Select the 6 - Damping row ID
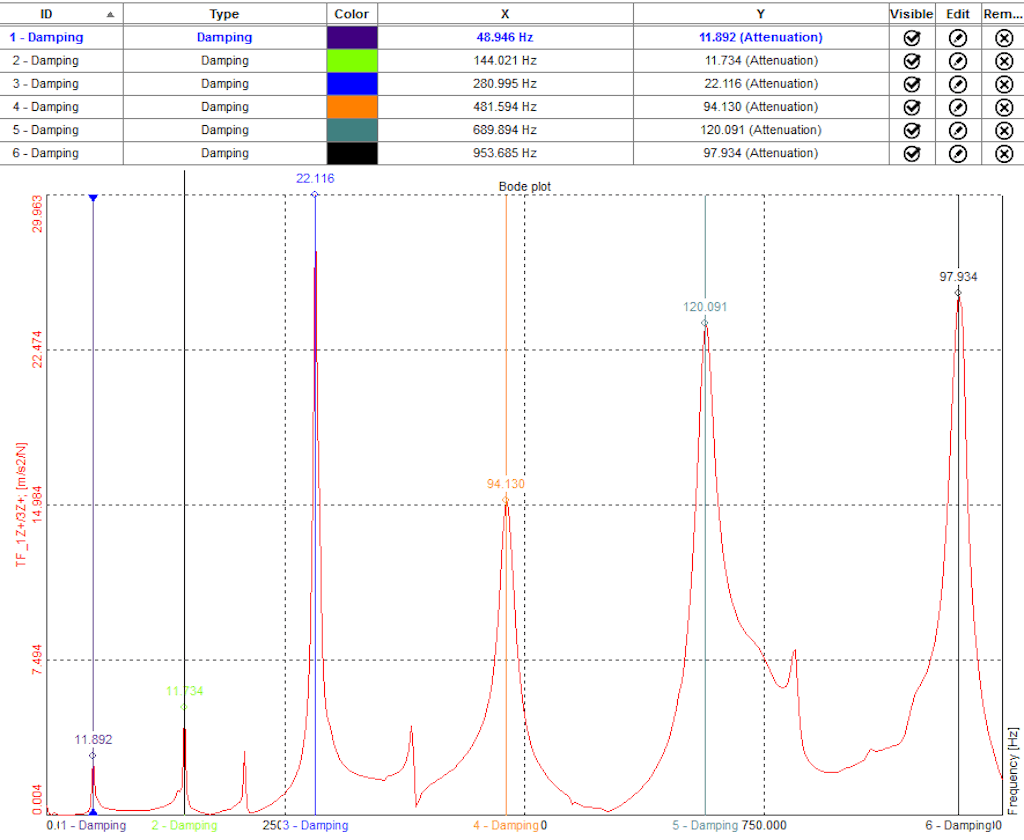The width and height of the screenshot is (1024, 840). coord(46,153)
